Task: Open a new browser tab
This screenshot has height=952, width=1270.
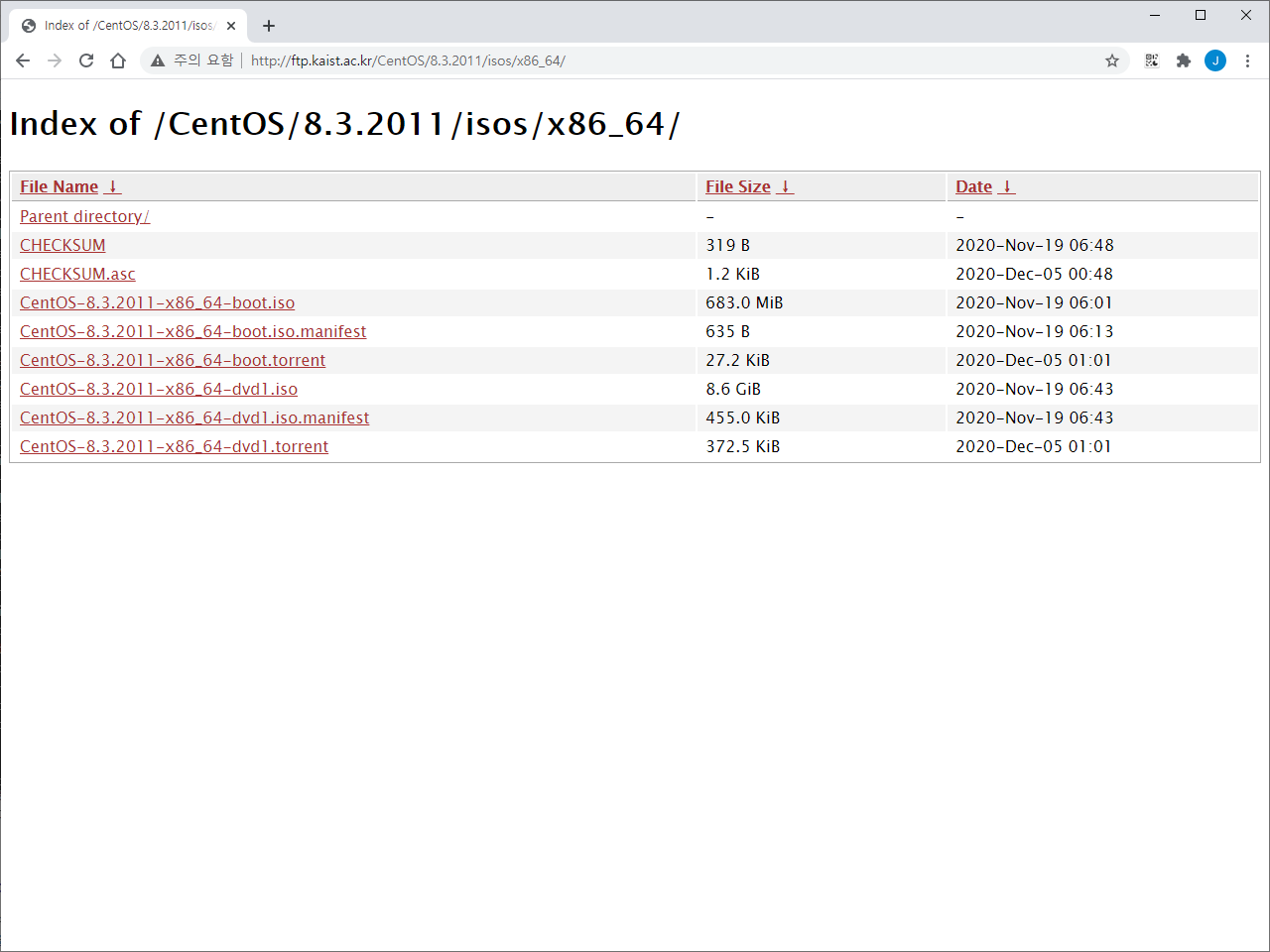Action: 269,26
